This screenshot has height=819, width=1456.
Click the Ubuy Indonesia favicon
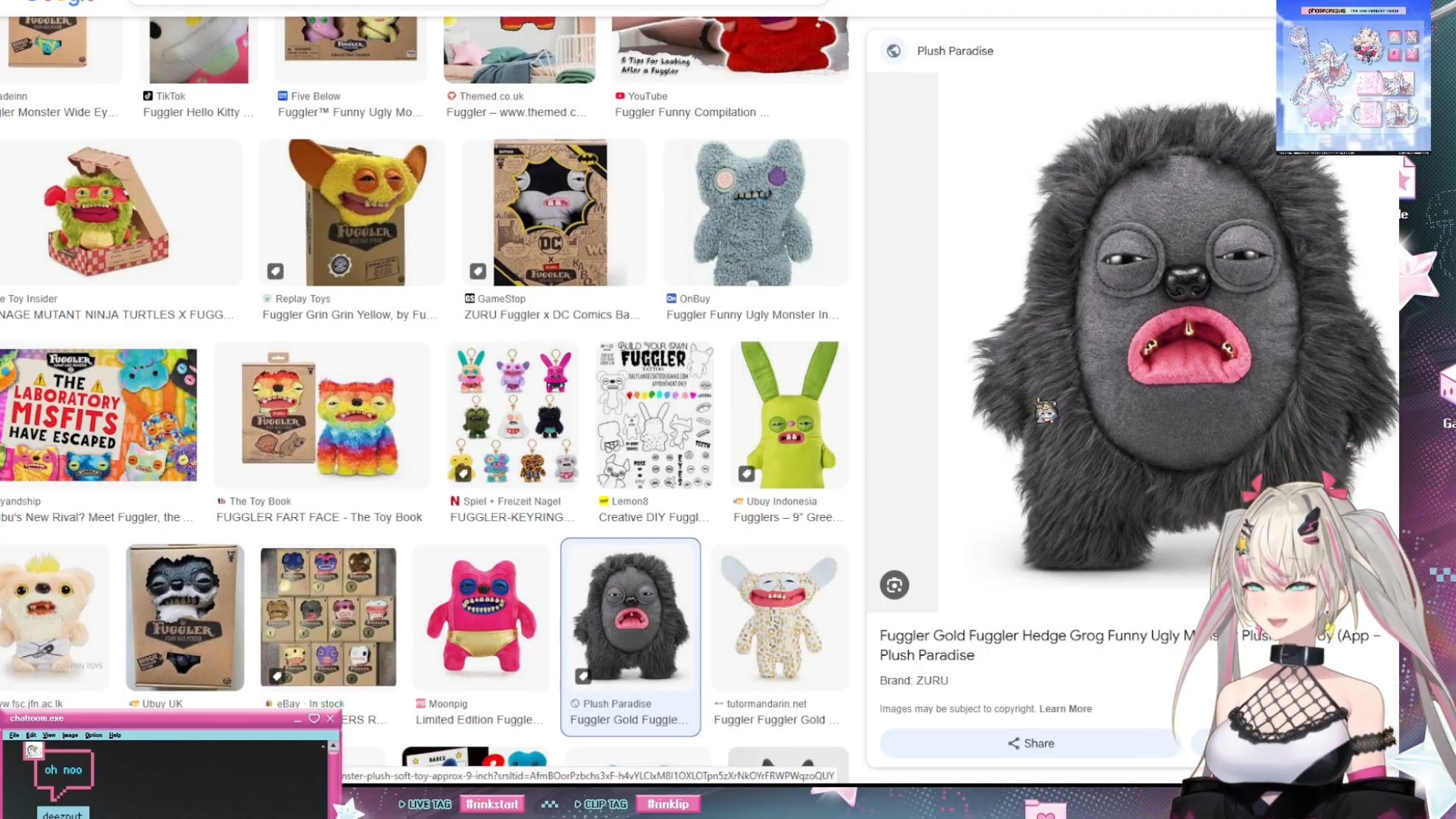tap(738, 501)
